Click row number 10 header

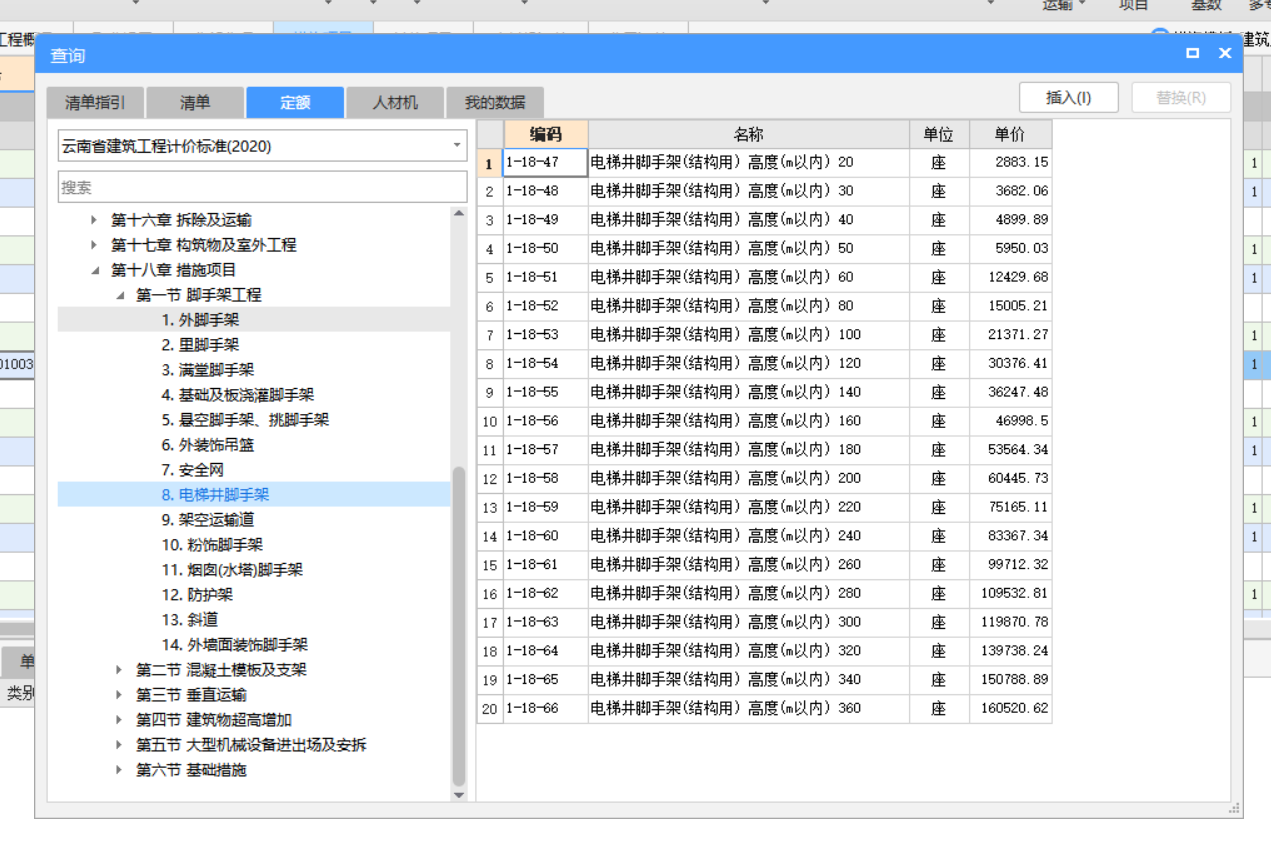(x=490, y=421)
